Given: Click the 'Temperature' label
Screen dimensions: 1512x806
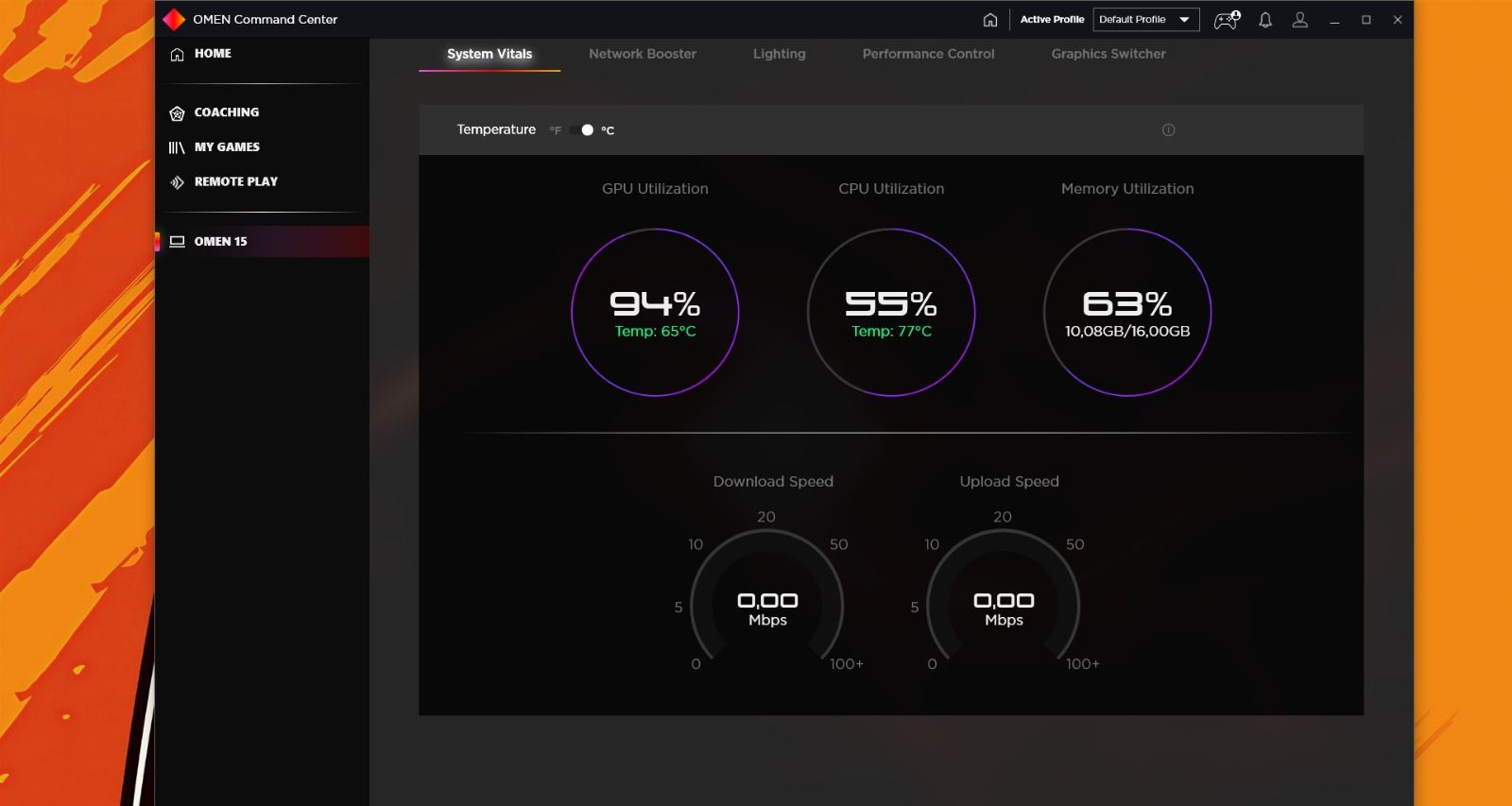Looking at the screenshot, I should (x=496, y=129).
